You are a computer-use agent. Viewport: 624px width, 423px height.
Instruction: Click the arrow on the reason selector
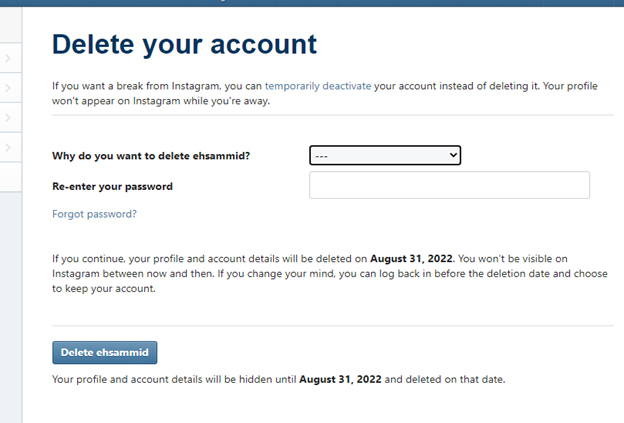[453, 155]
